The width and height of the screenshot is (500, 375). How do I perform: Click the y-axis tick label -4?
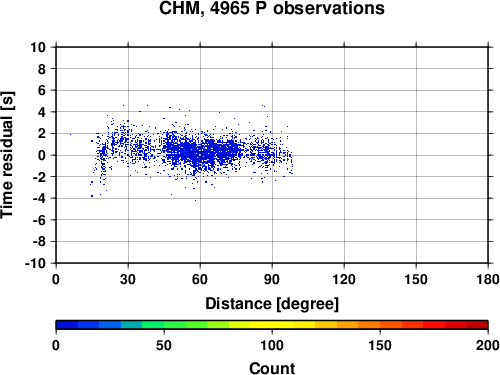point(39,199)
